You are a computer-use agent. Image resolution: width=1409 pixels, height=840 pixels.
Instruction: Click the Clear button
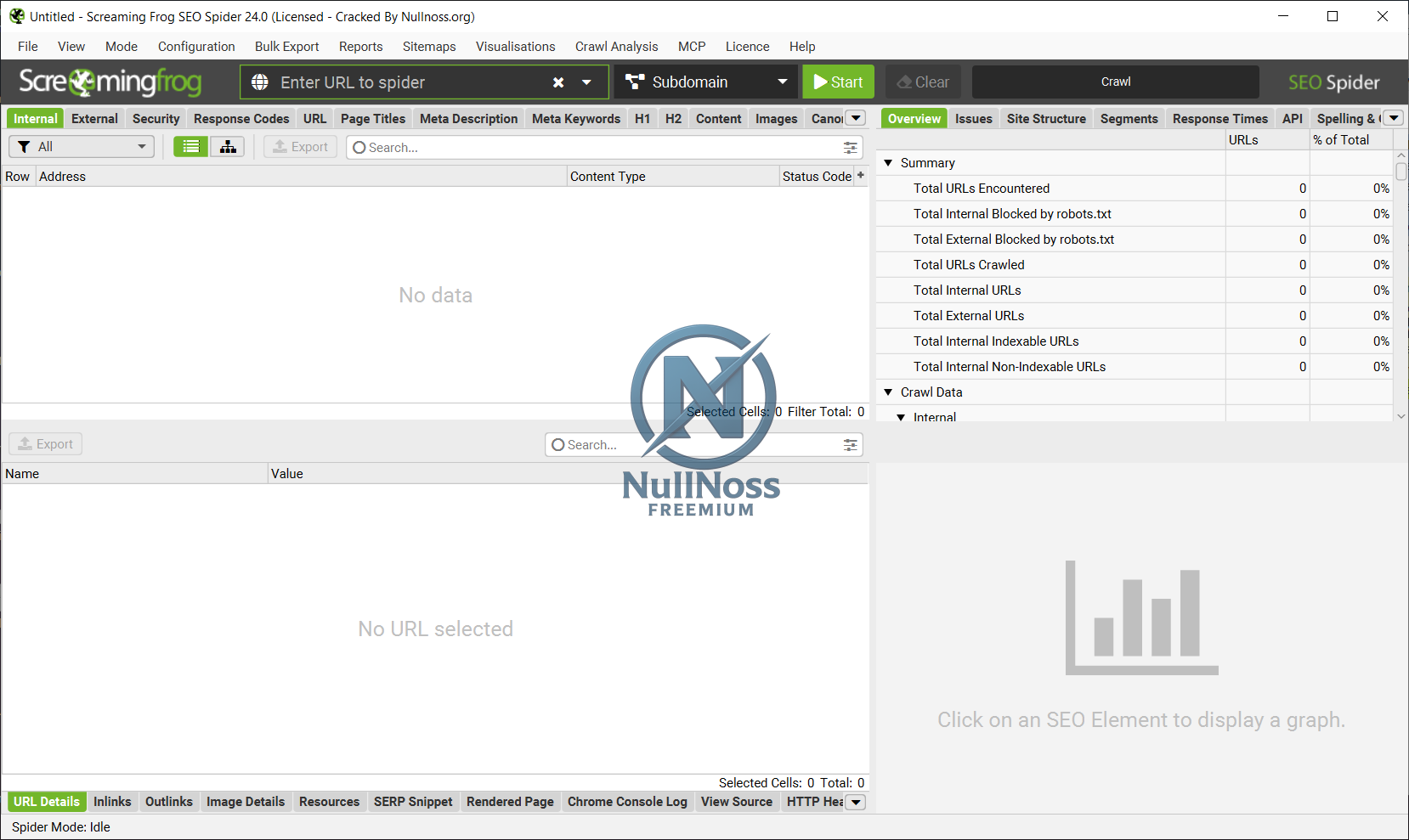(924, 82)
